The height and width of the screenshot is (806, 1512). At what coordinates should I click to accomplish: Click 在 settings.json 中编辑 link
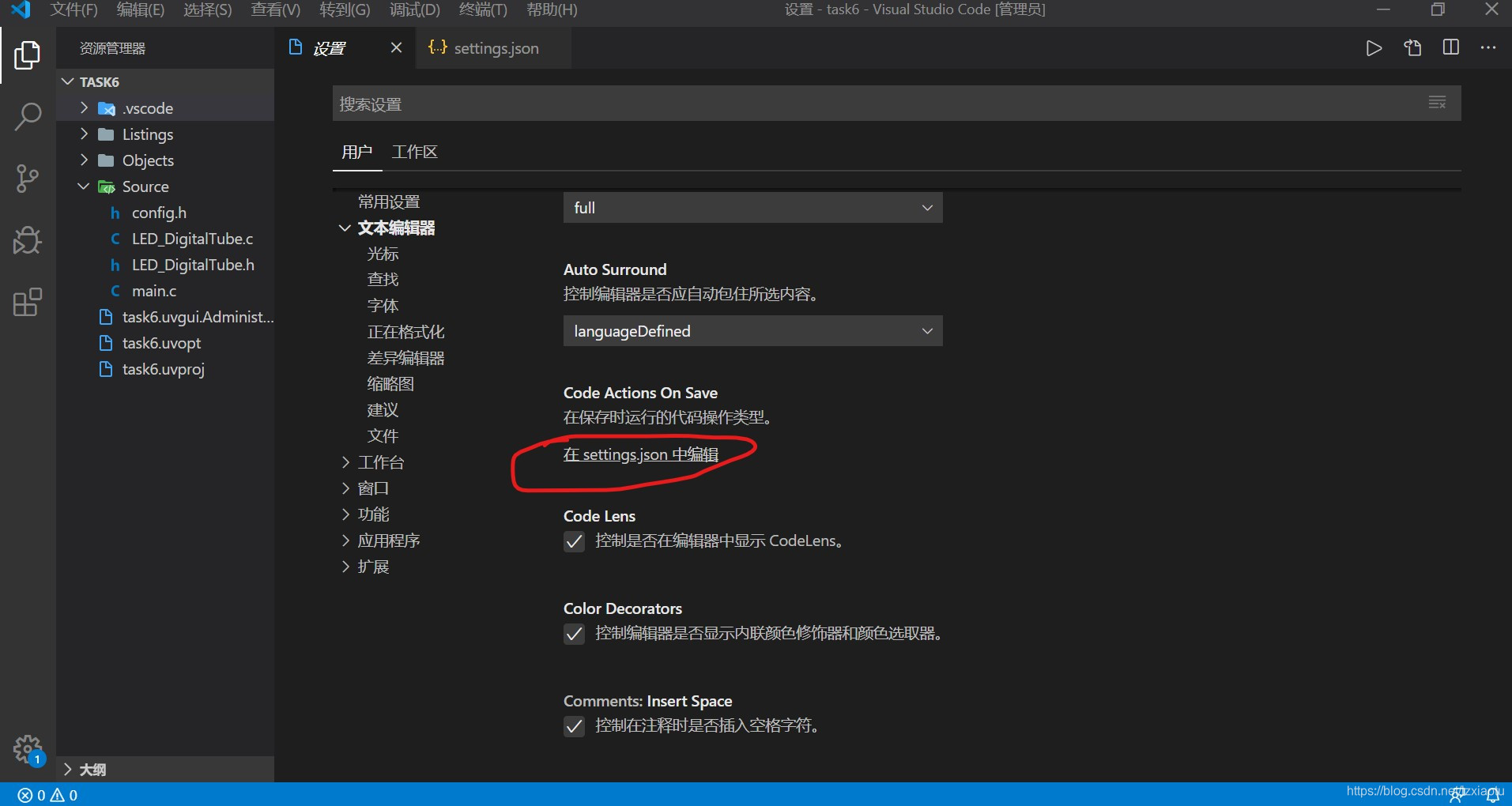641,454
